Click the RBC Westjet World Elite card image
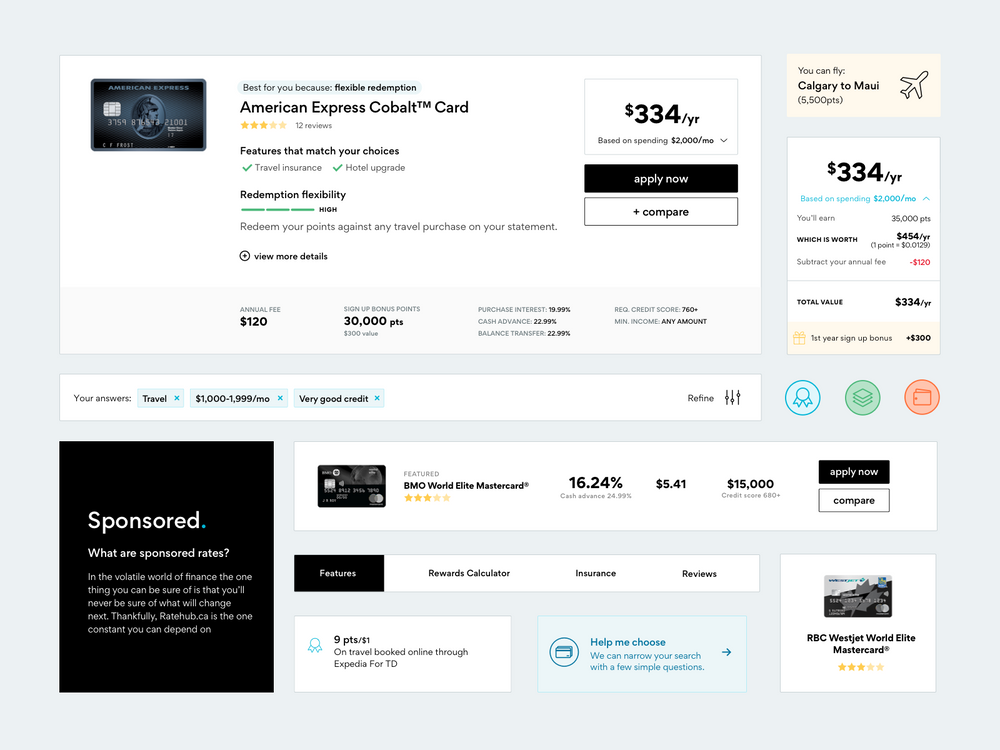The image size is (1000, 750). click(x=858, y=597)
